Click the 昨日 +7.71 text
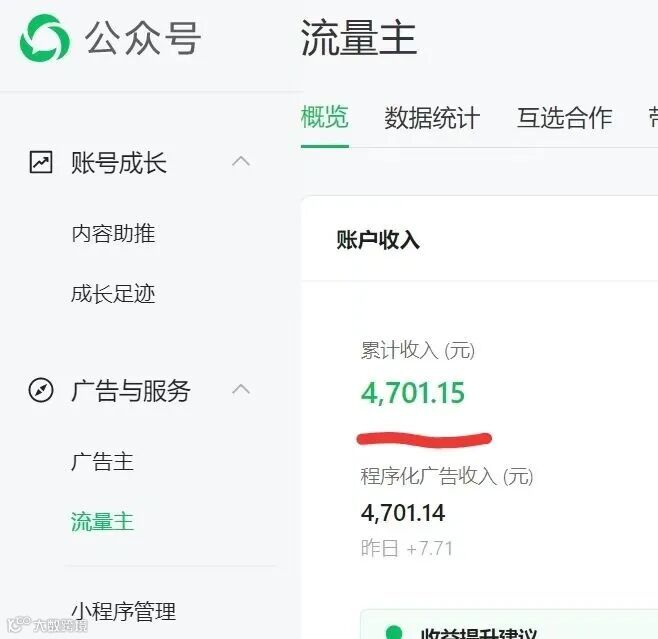 tap(407, 548)
